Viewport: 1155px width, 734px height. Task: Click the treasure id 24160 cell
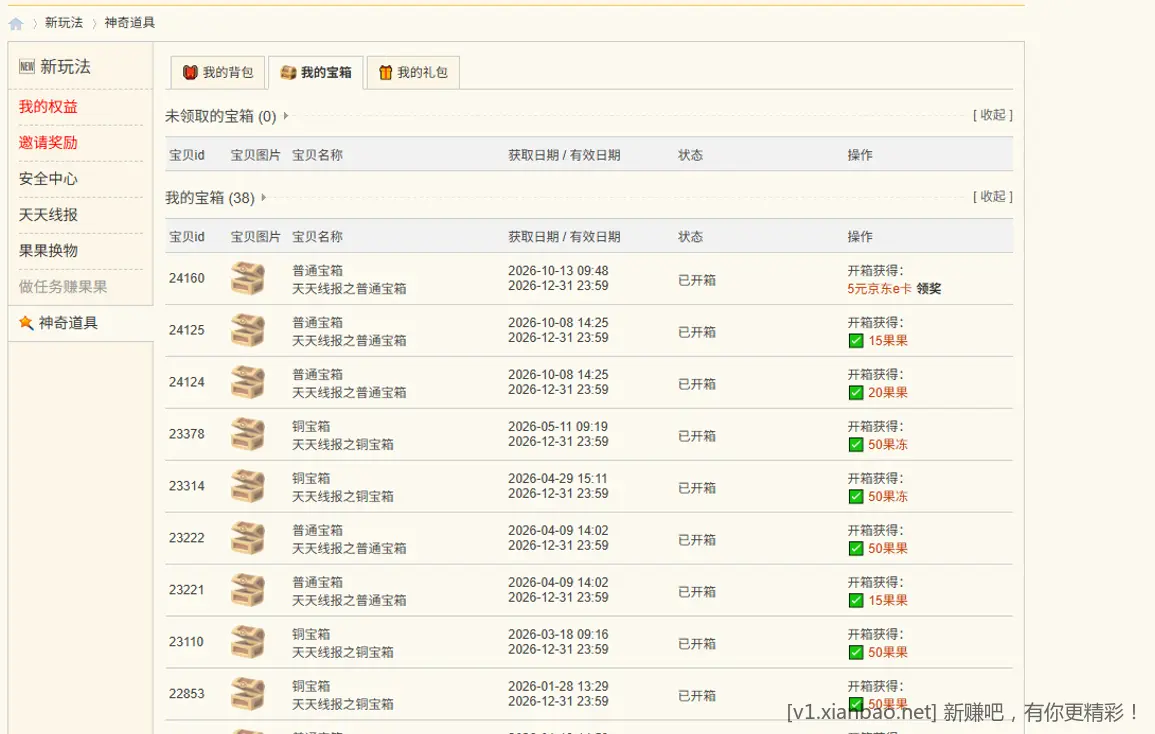tap(186, 279)
